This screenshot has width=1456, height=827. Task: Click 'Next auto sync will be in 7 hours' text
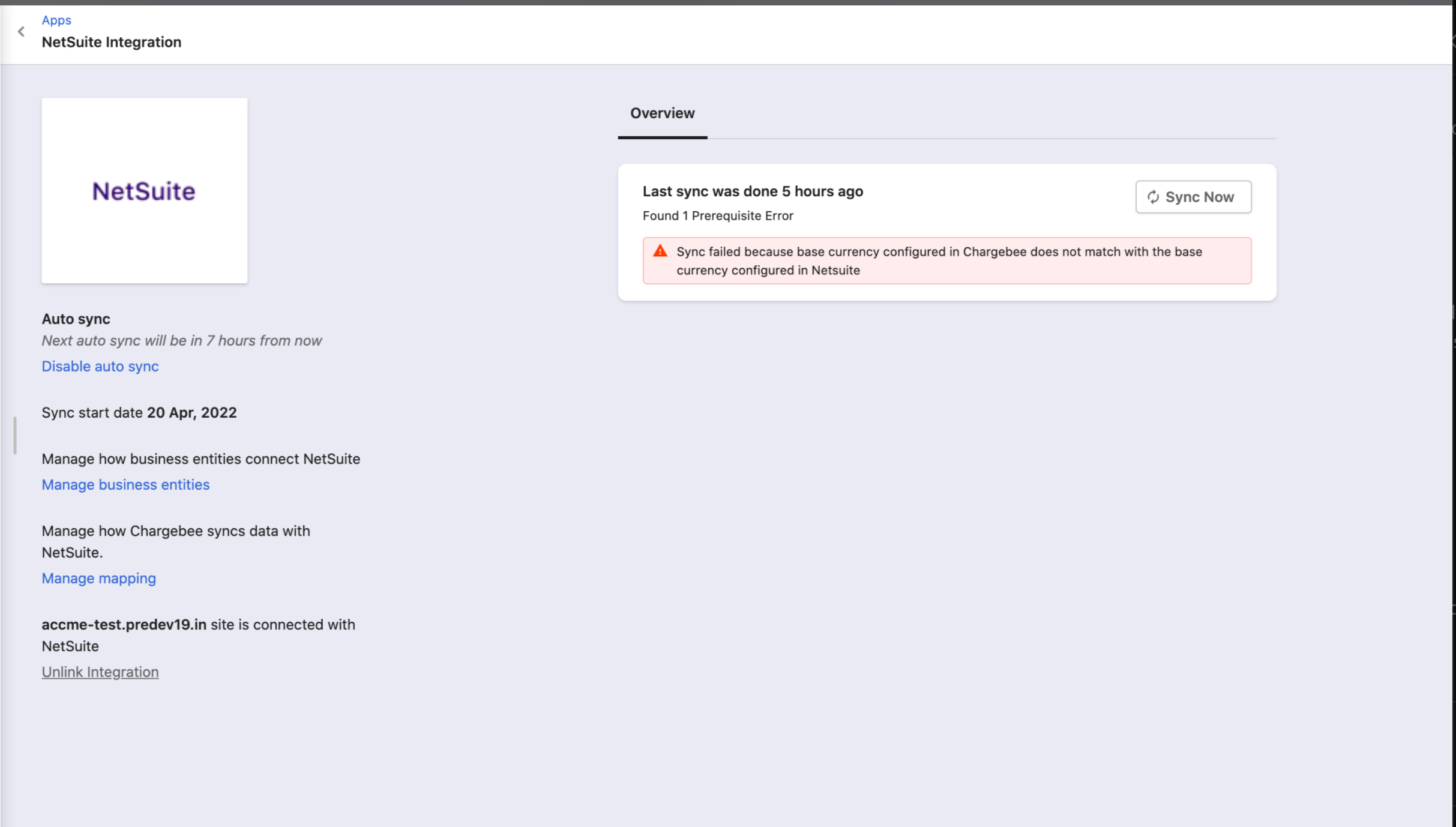[x=181, y=340]
